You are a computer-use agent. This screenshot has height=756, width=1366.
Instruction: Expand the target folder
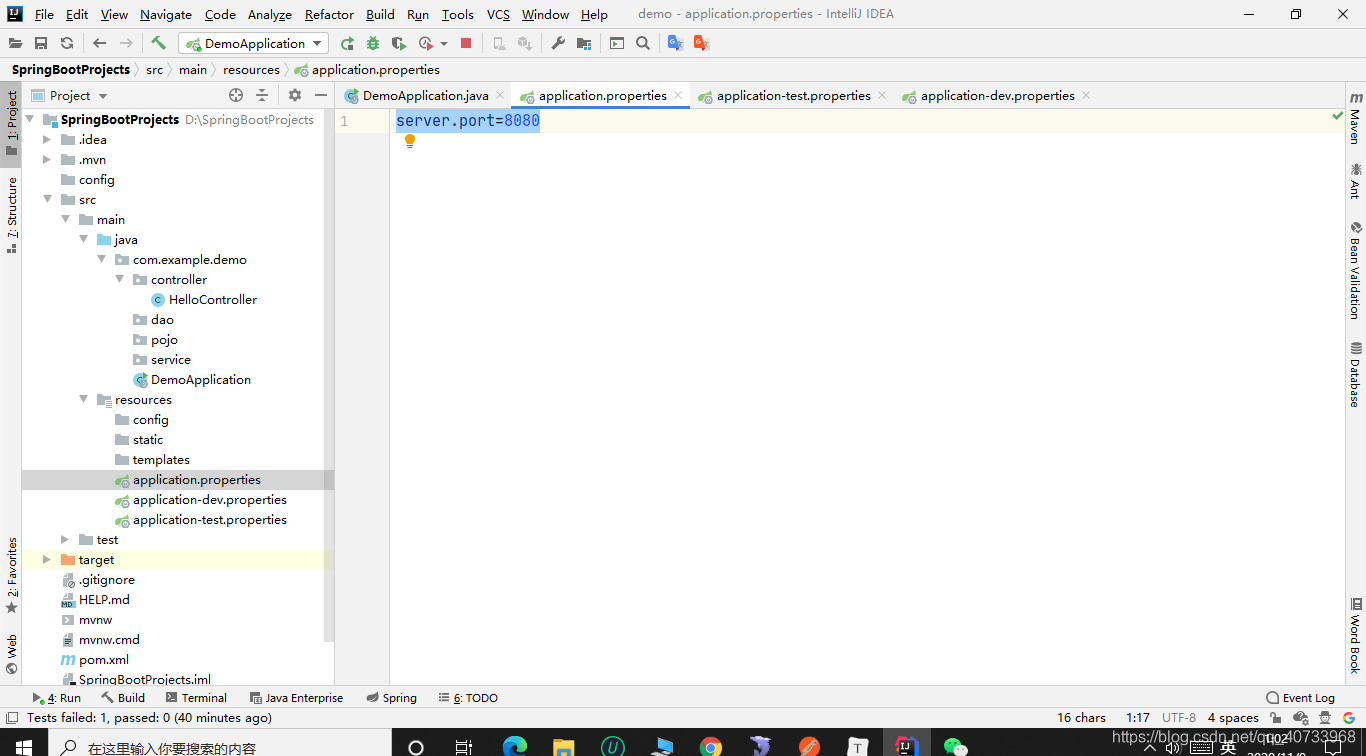47,559
